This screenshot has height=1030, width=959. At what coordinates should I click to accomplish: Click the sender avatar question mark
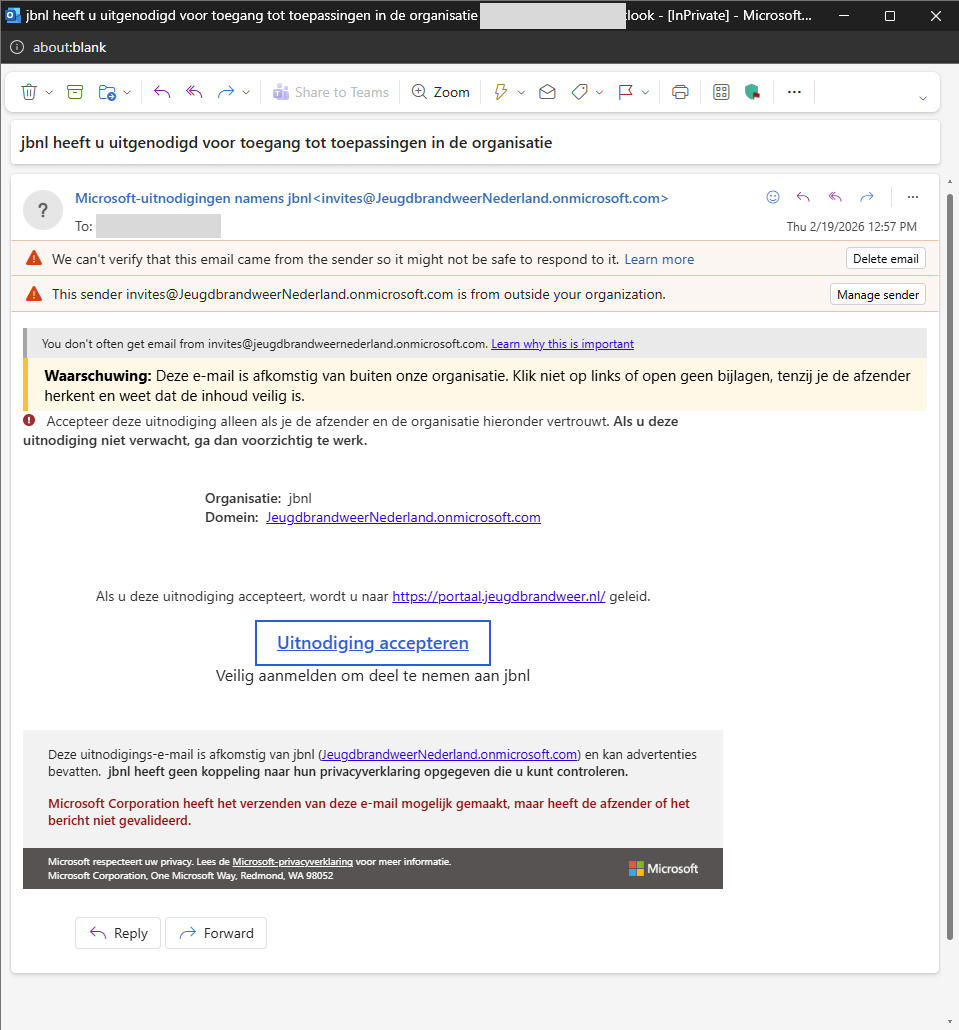tap(43, 210)
